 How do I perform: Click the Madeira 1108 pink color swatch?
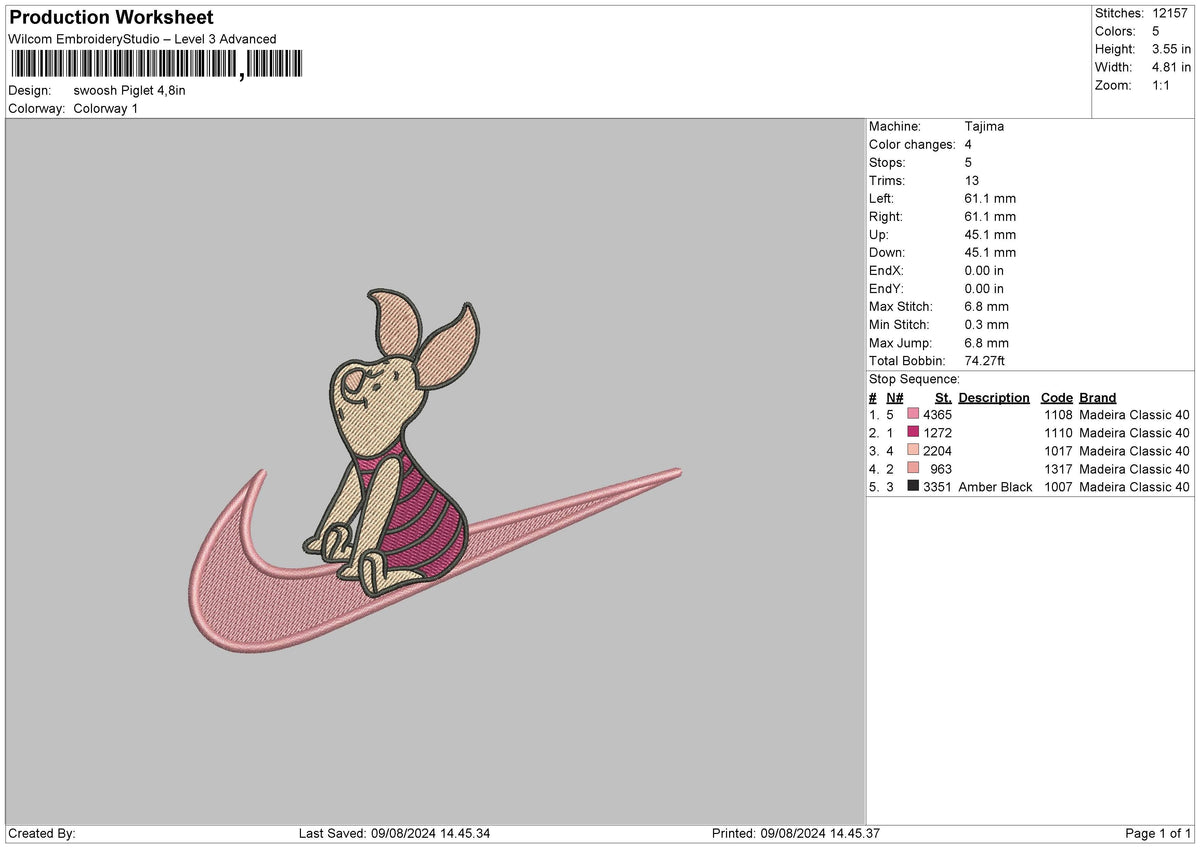913,415
